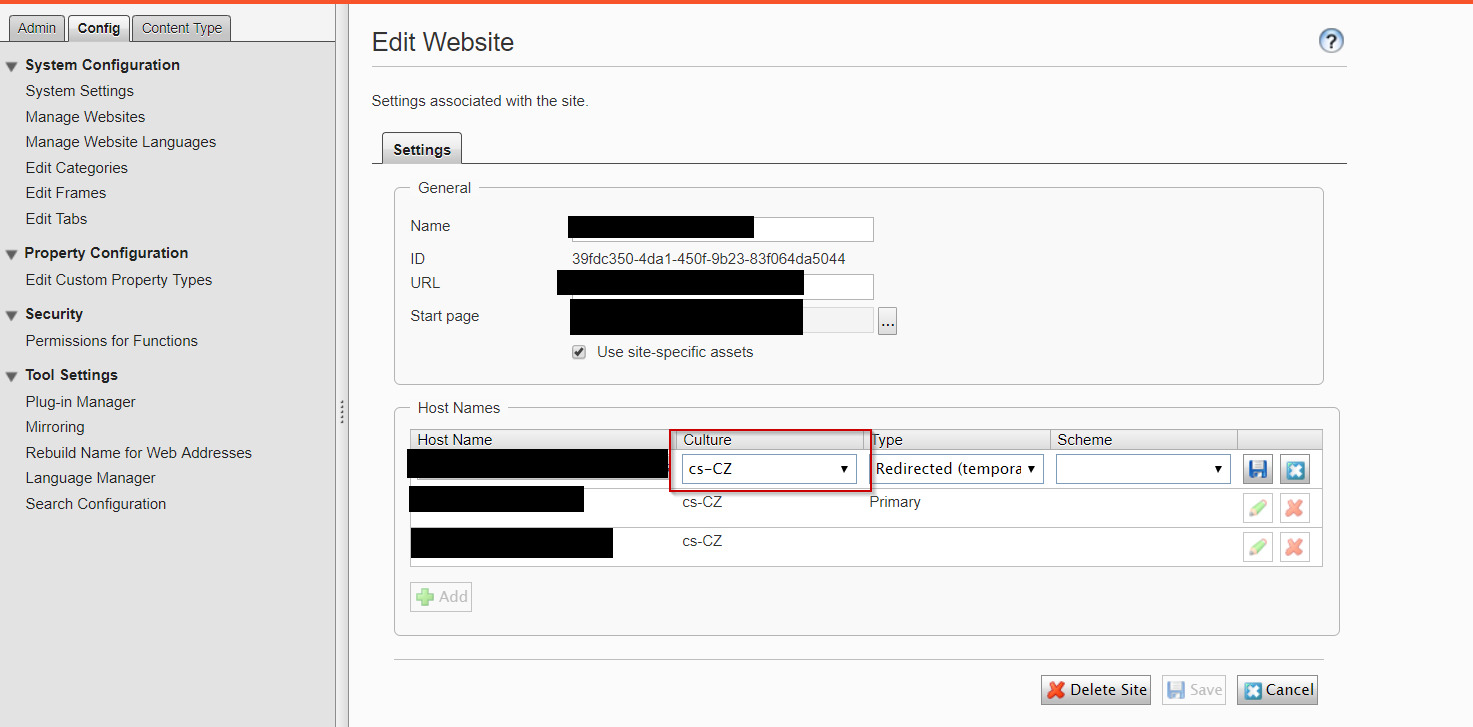
Task: Open the help question mark icon
Action: tap(1331, 41)
